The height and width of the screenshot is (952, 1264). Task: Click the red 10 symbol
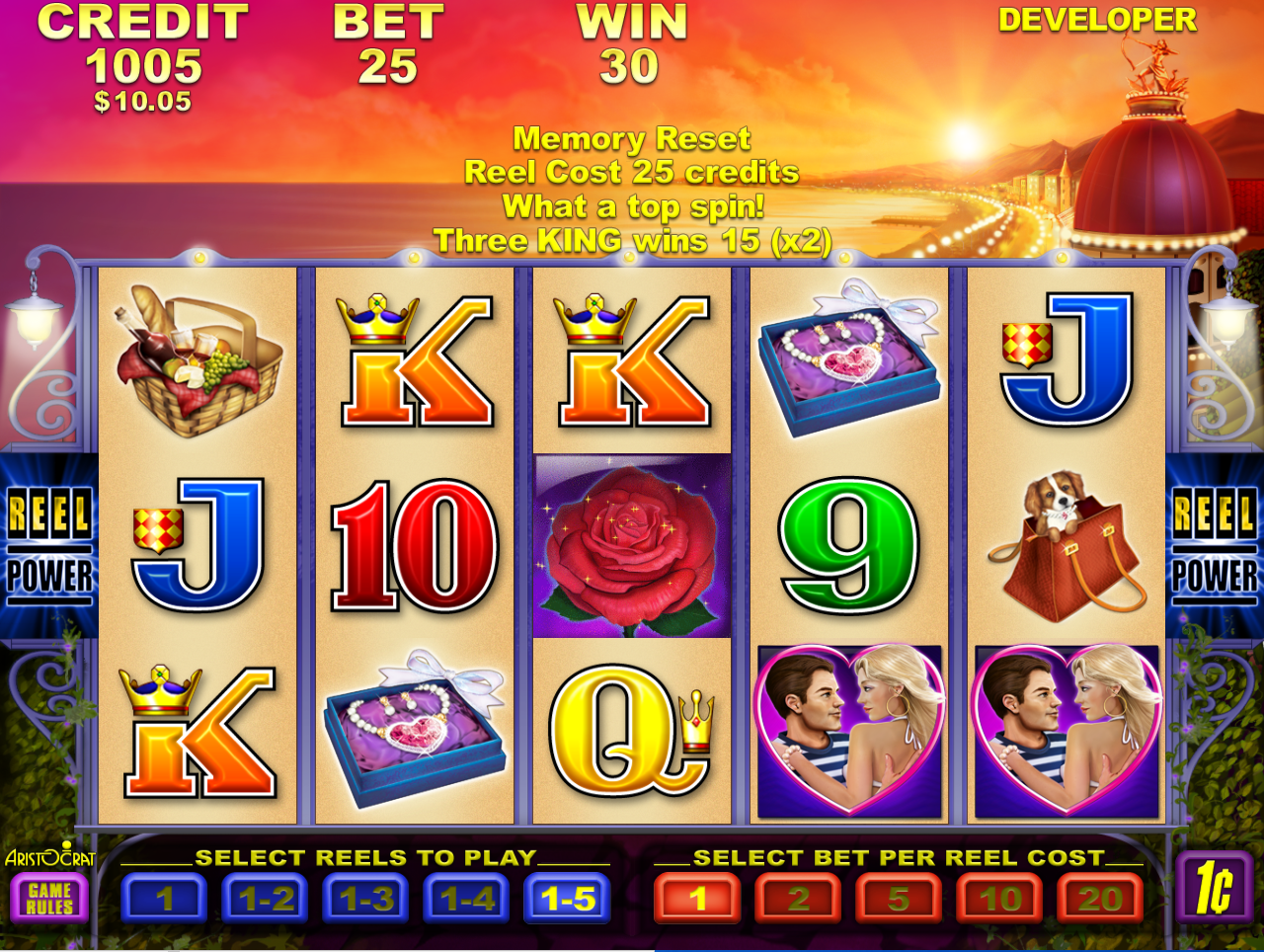pos(415,546)
